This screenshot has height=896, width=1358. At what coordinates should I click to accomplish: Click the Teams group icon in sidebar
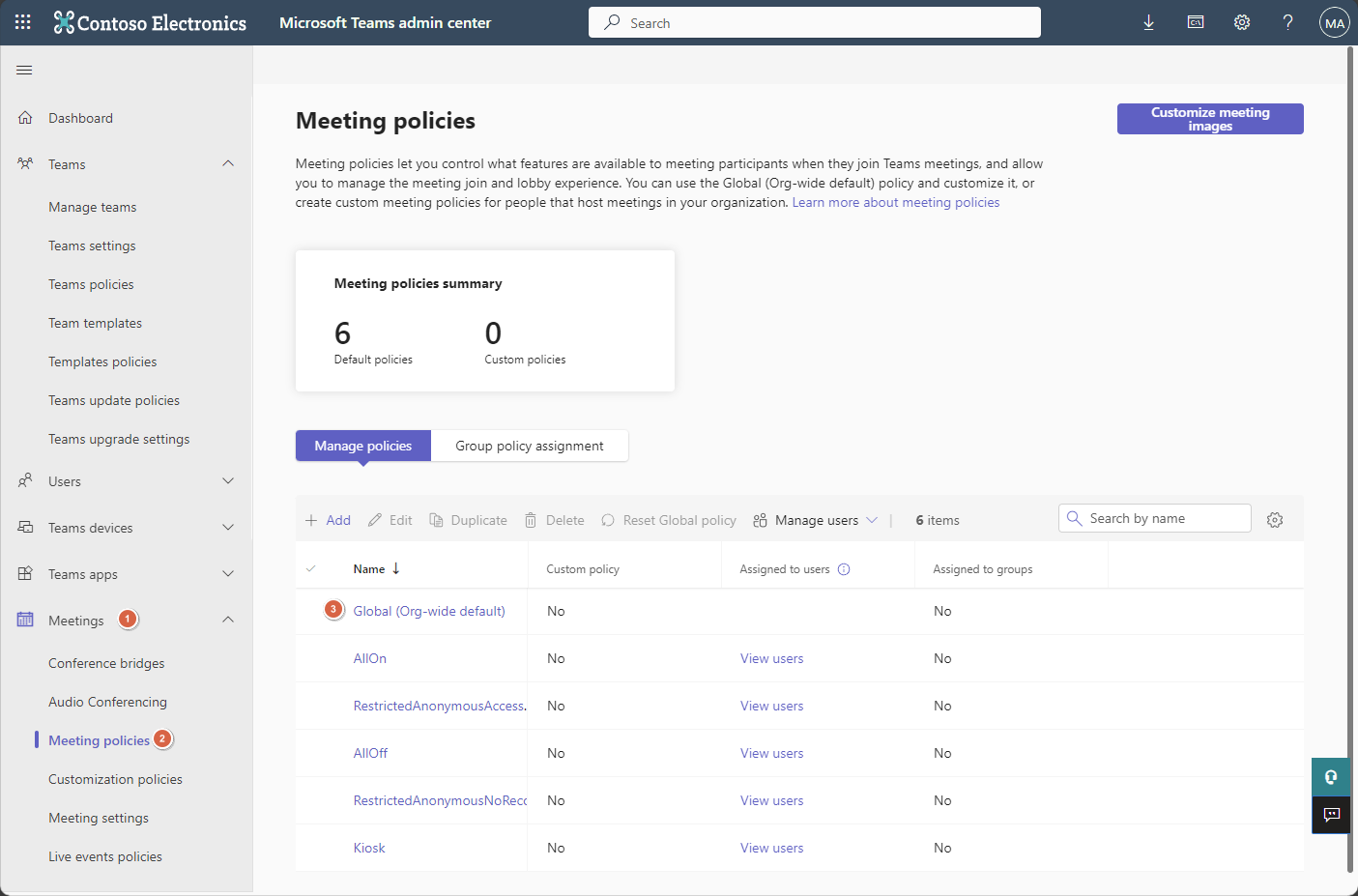[x=25, y=164]
